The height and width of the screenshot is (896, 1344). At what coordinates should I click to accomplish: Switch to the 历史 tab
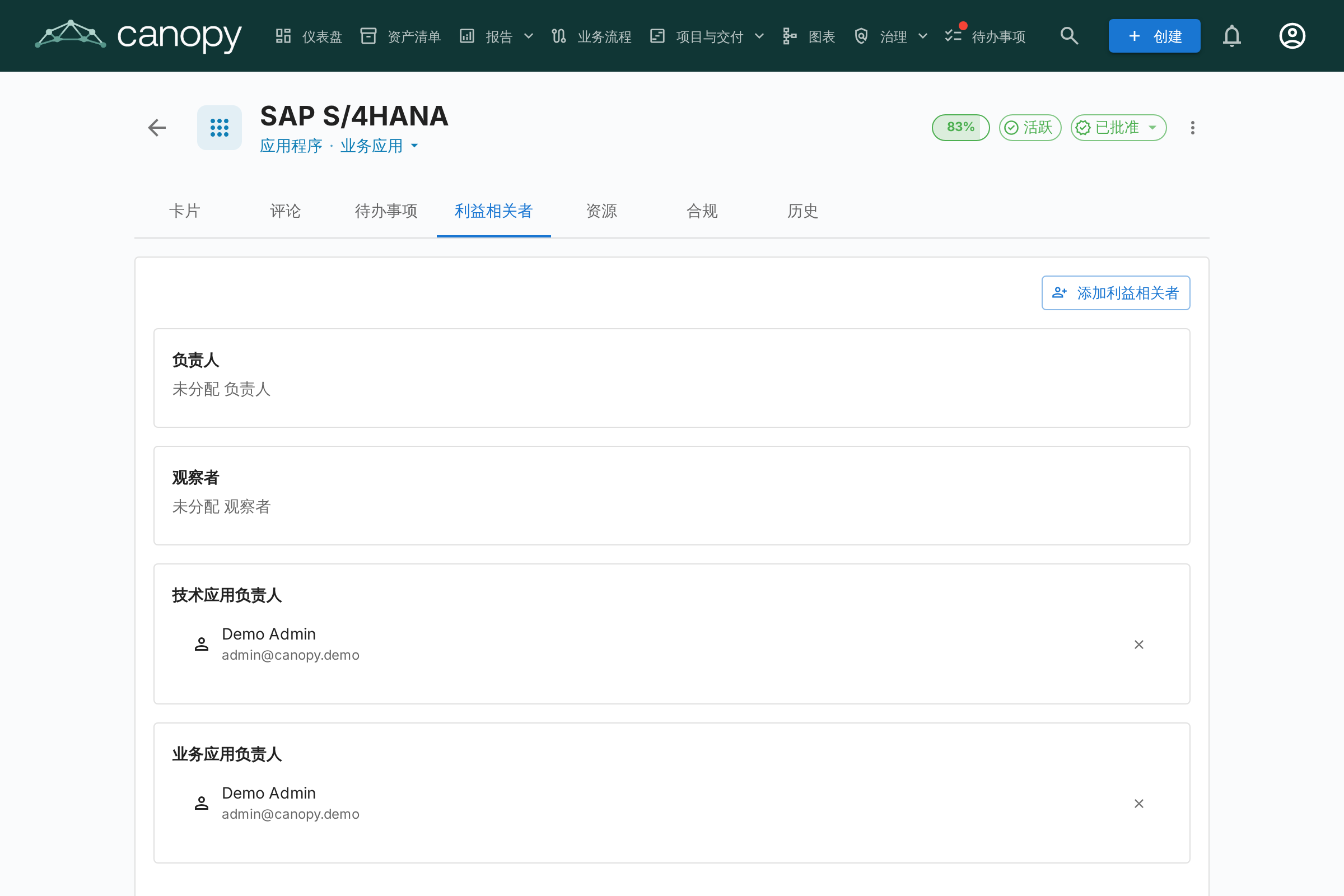(802, 211)
